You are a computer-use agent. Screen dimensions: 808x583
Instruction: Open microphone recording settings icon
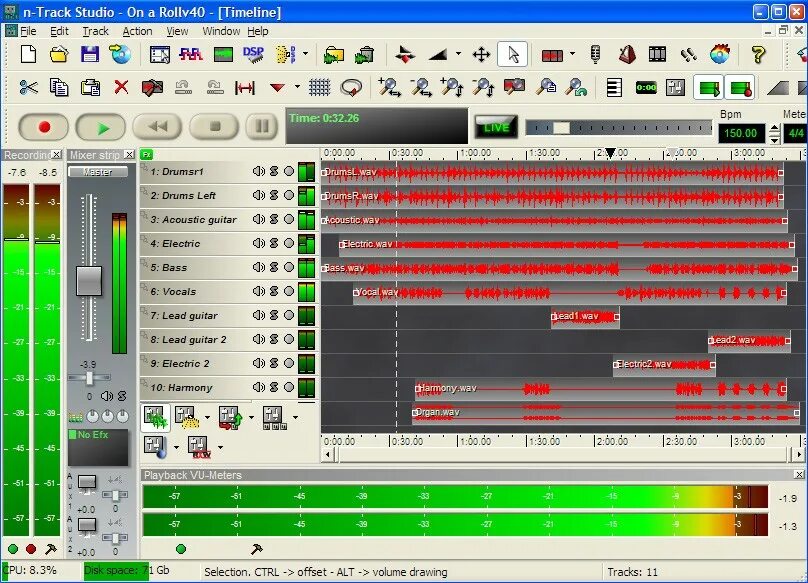(x=595, y=54)
